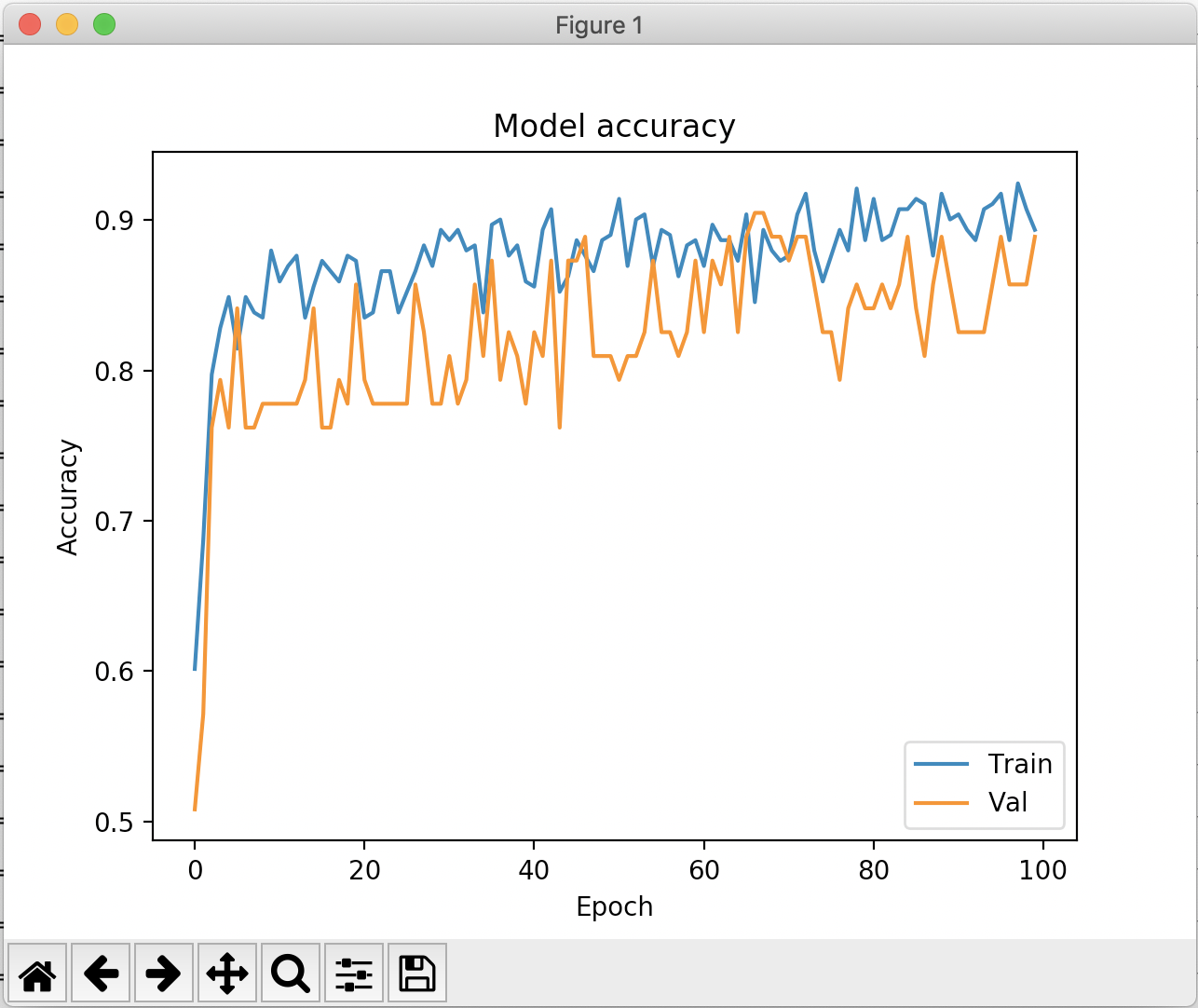Click the "Figure 1" window title
The height and width of the screenshot is (1008, 1198).
point(599,25)
